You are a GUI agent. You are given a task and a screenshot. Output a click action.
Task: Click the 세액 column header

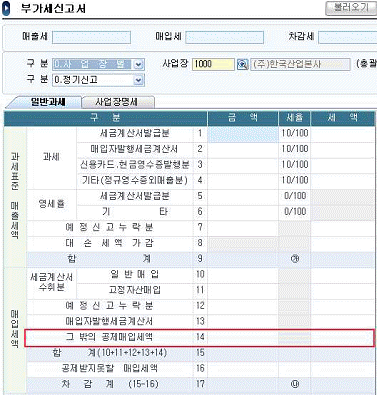(342, 118)
